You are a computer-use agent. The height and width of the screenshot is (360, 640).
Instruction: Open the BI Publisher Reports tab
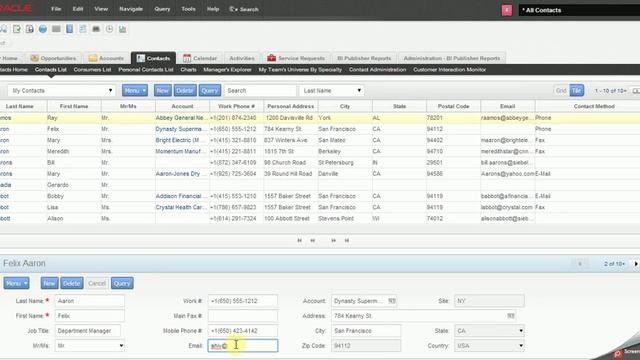364,58
